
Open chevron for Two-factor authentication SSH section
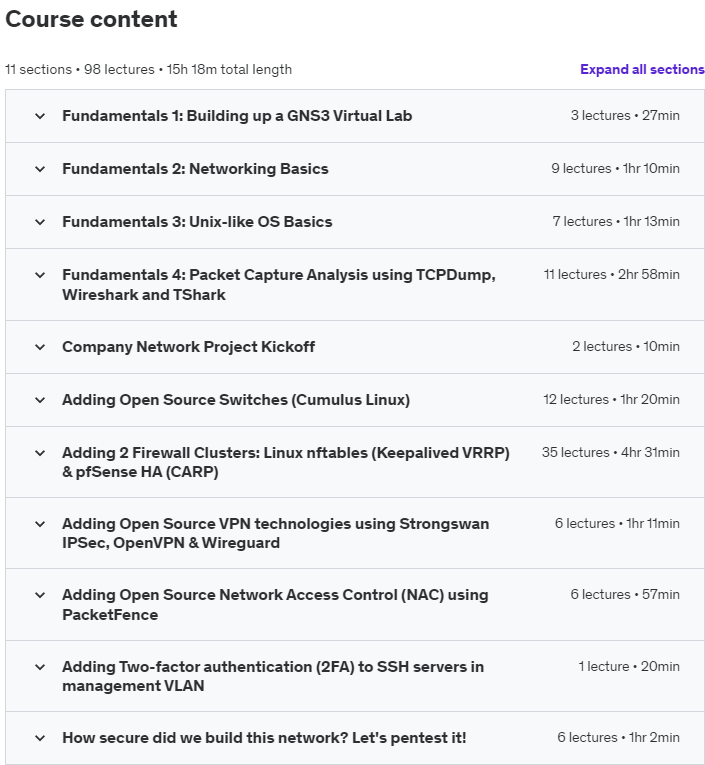[40, 667]
